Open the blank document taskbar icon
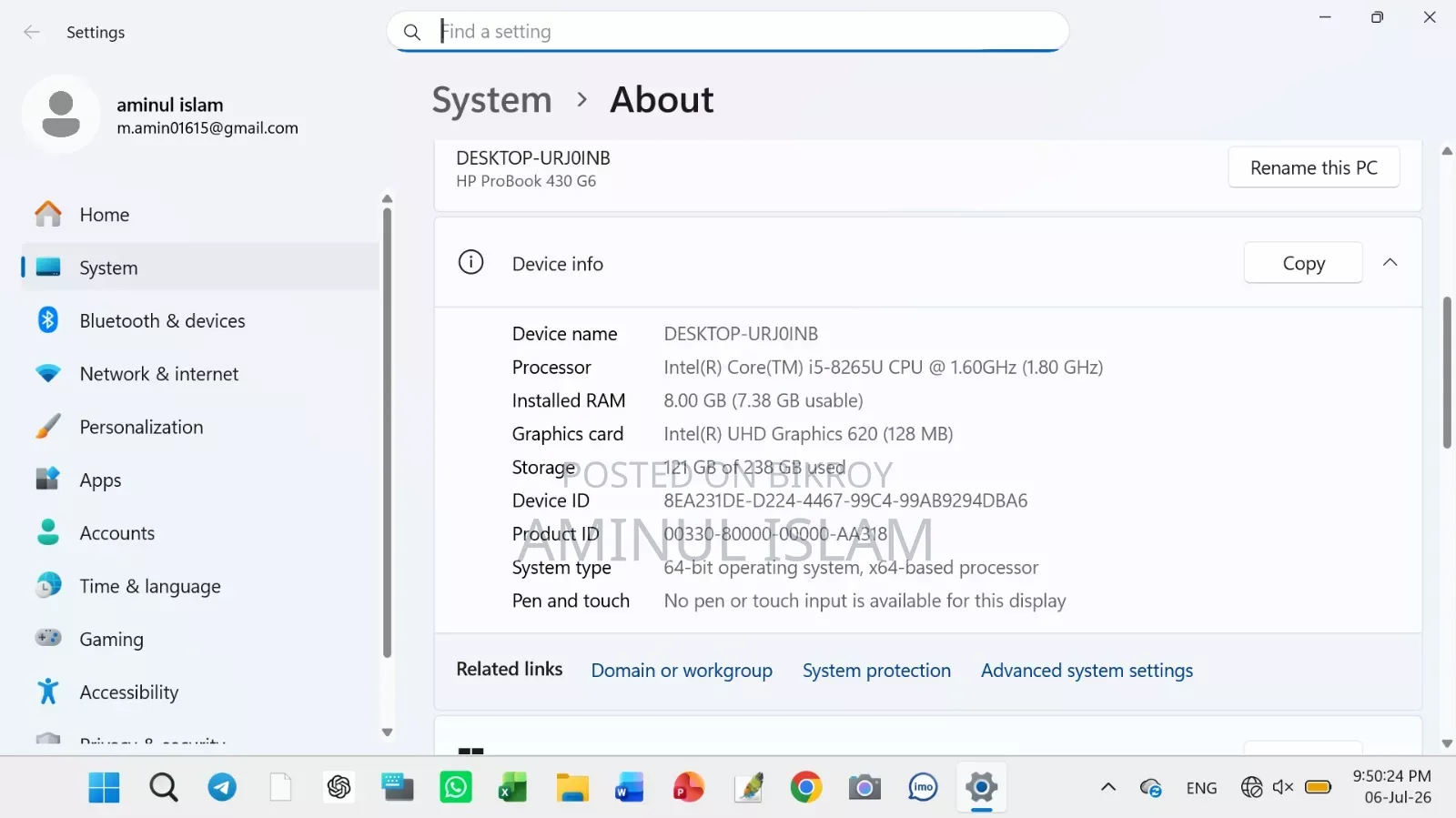Viewport: 1456px width, 818px height. pyautogui.click(x=280, y=787)
